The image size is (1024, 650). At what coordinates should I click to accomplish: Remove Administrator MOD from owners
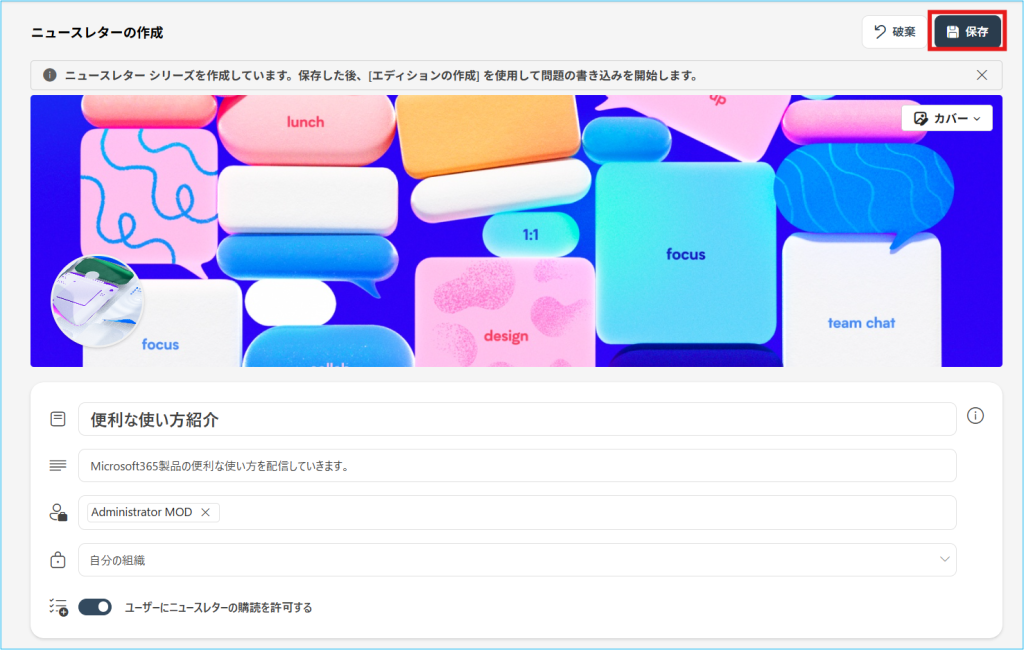click(x=205, y=512)
